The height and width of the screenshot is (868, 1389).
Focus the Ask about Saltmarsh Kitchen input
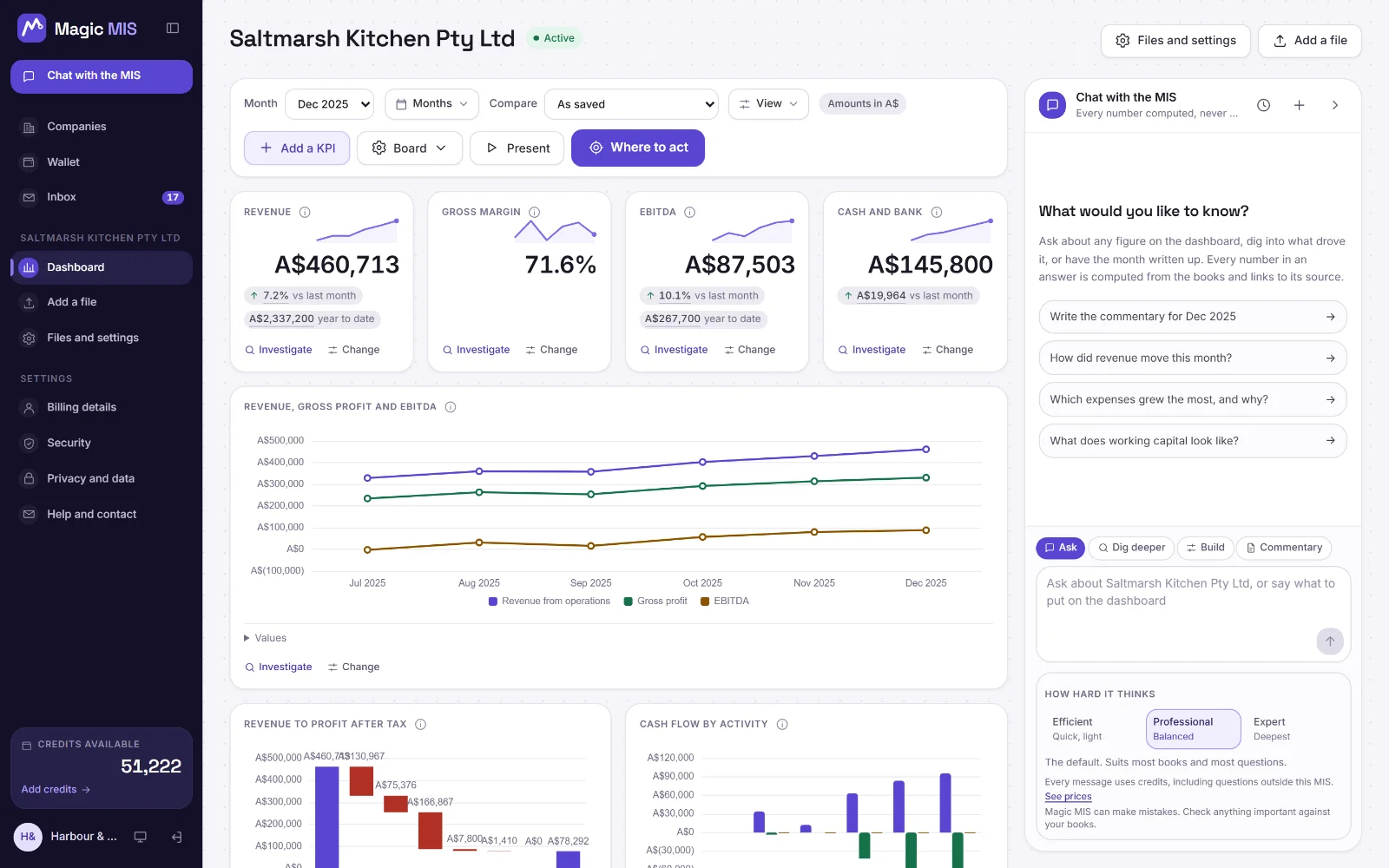point(1193,615)
